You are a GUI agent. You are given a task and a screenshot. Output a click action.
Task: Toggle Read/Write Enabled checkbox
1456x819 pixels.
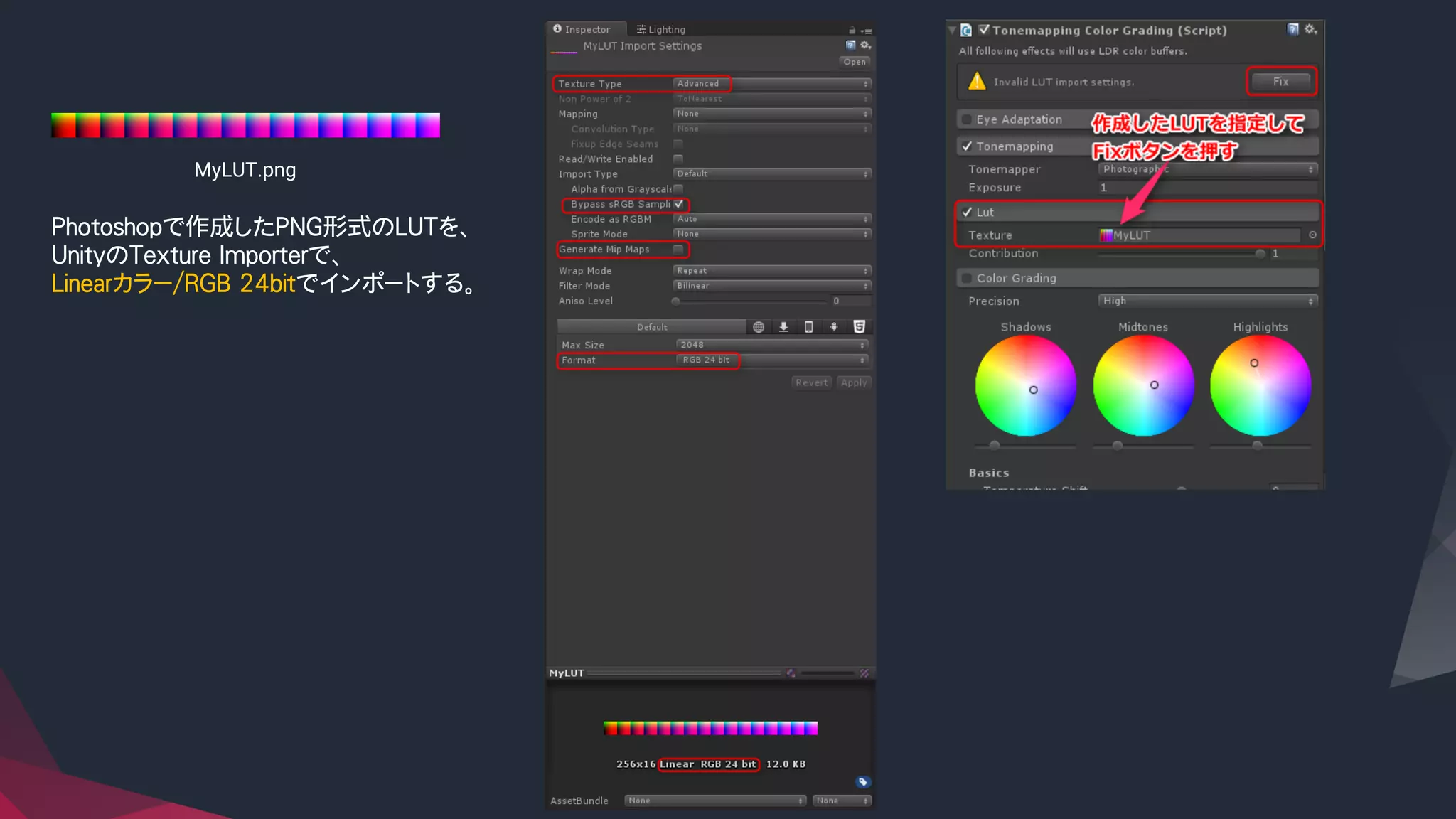(x=678, y=159)
